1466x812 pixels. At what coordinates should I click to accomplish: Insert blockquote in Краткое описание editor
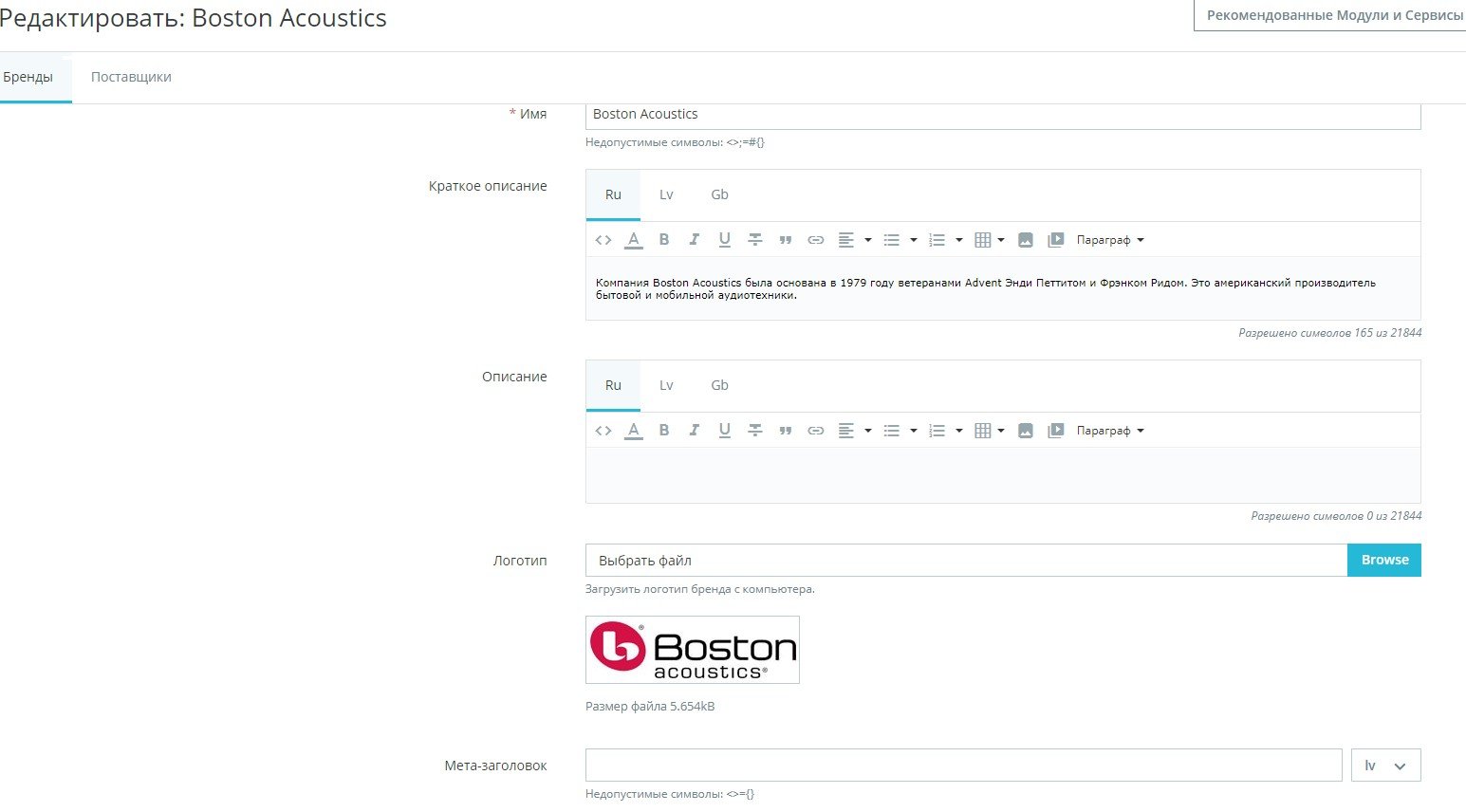(786, 240)
